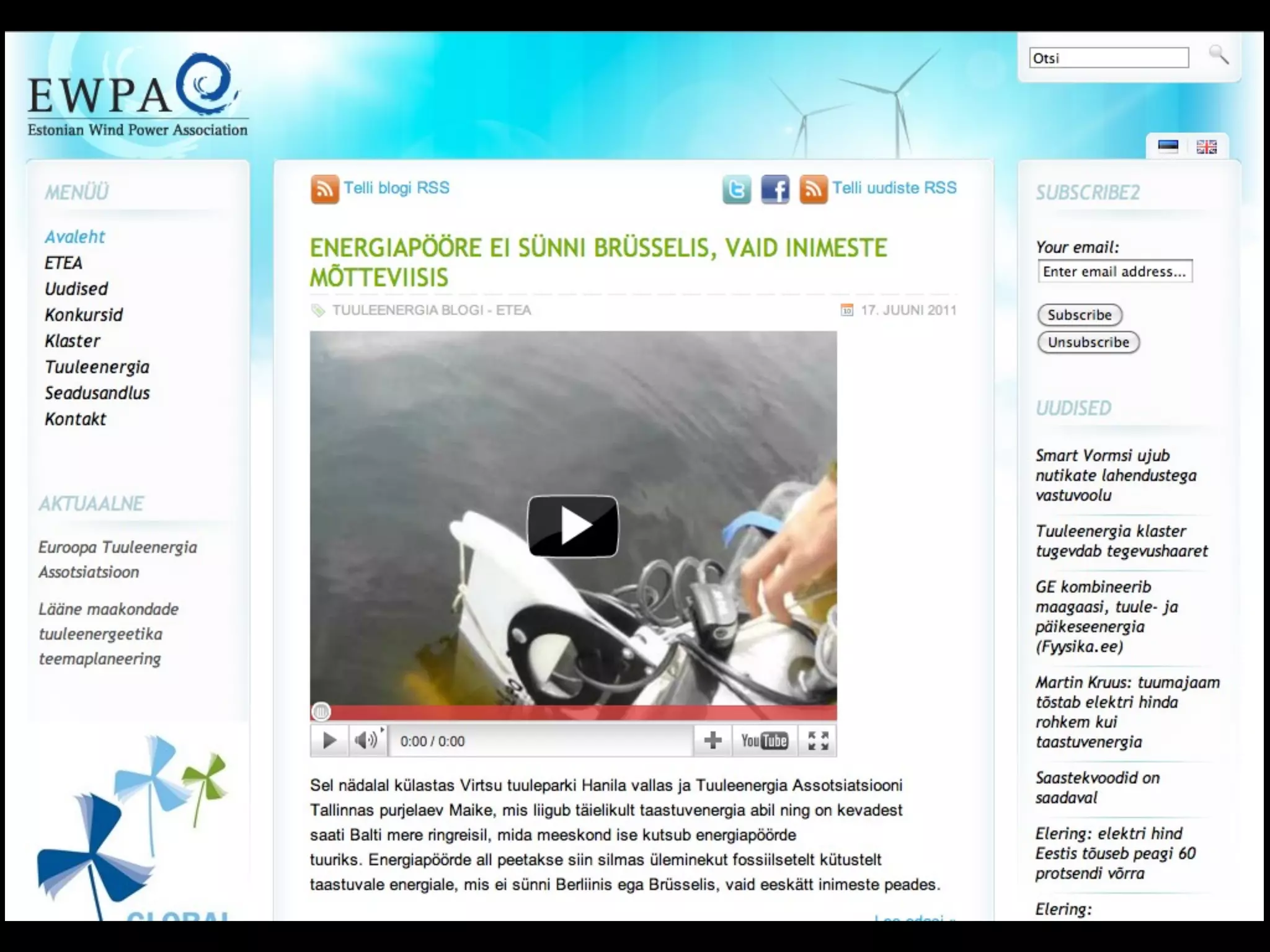Click the news RSS feed icon
The width and height of the screenshot is (1270, 952).
tap(814, 189)
